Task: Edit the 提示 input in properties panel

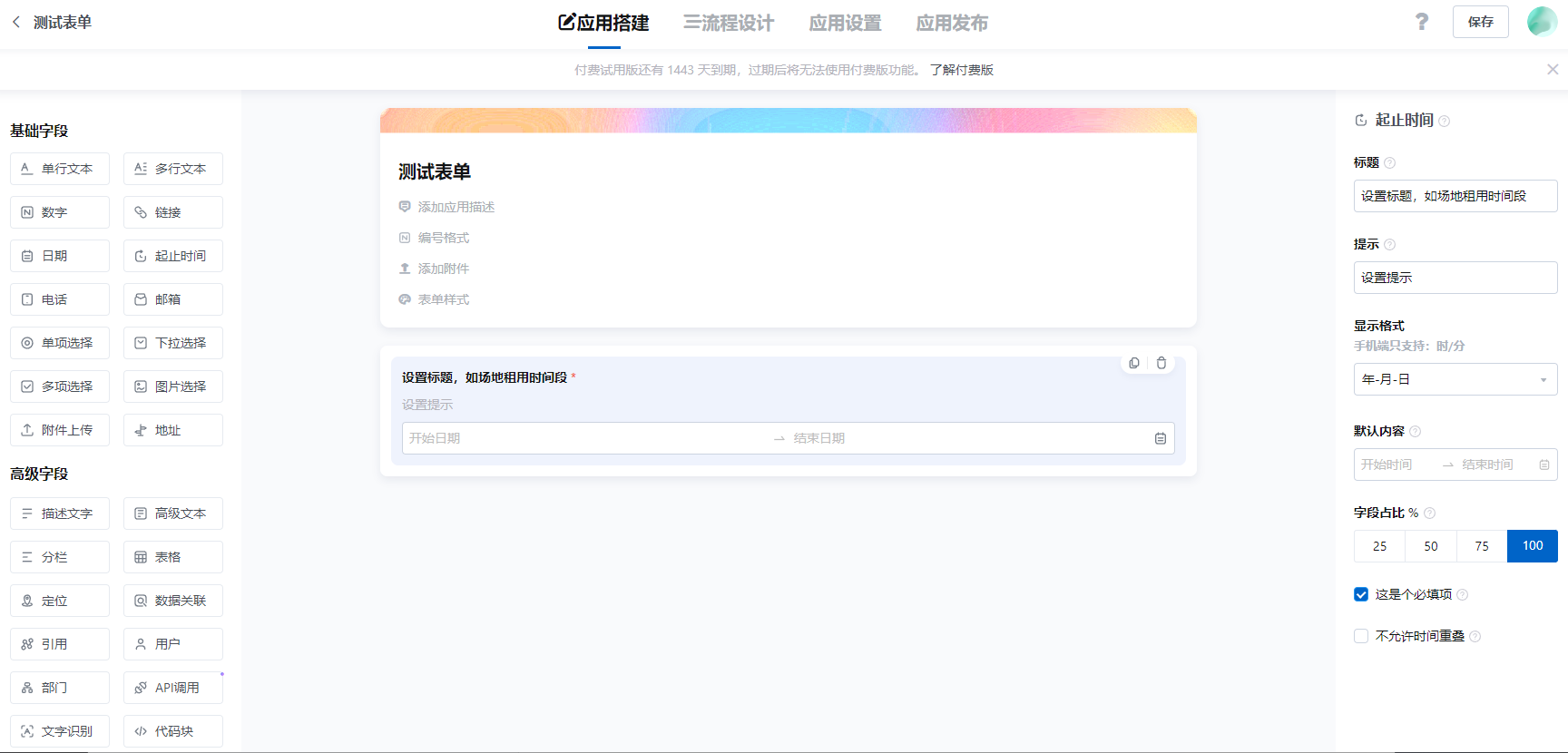Action: (1455, 278)
